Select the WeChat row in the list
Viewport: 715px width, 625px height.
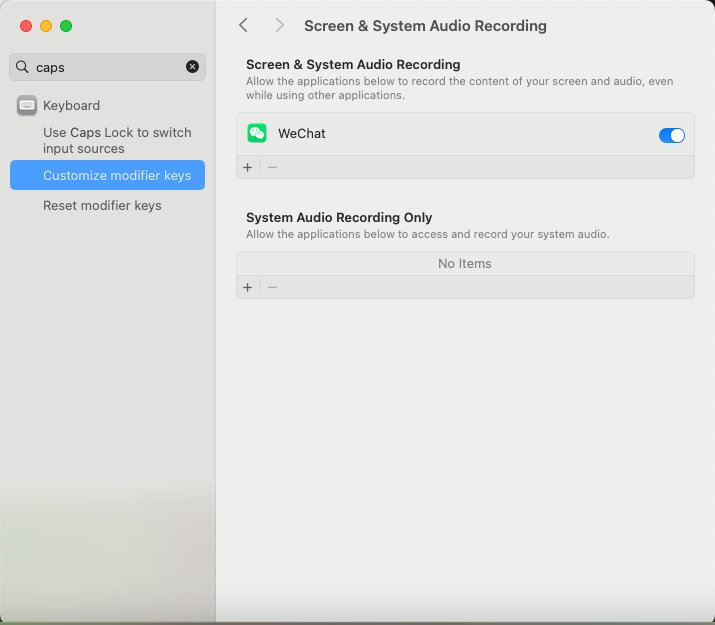pyautogui.click(x=450, y=134)
